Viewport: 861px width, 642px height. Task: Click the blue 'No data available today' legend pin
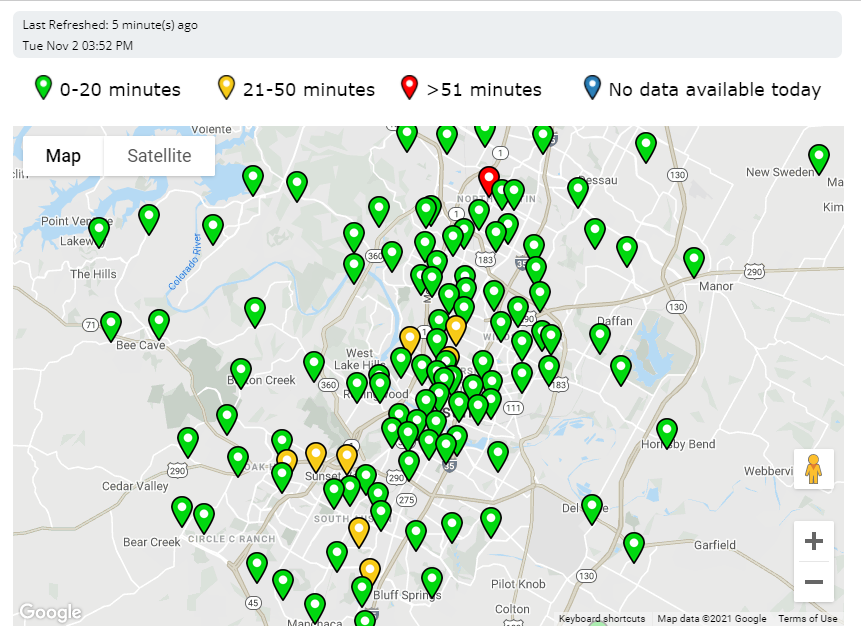(x=591, y=88)
